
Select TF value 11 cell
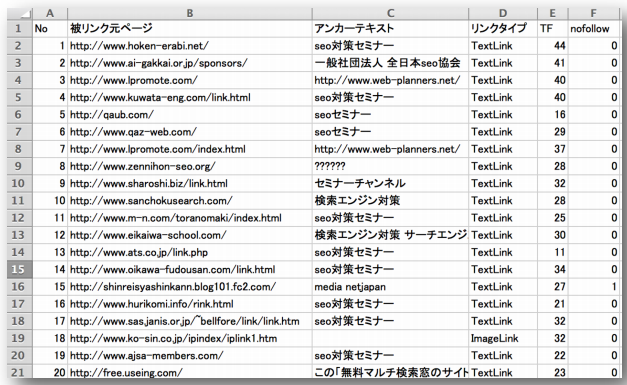click(x=553, y=252)
